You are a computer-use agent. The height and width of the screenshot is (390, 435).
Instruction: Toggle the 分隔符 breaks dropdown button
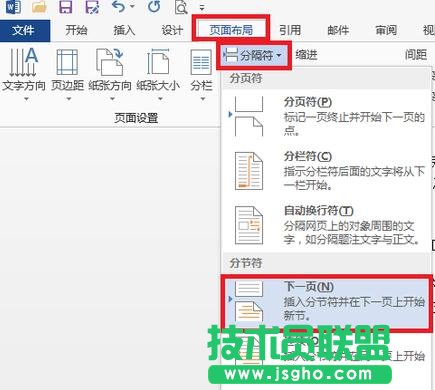click(x=254, y=55)
